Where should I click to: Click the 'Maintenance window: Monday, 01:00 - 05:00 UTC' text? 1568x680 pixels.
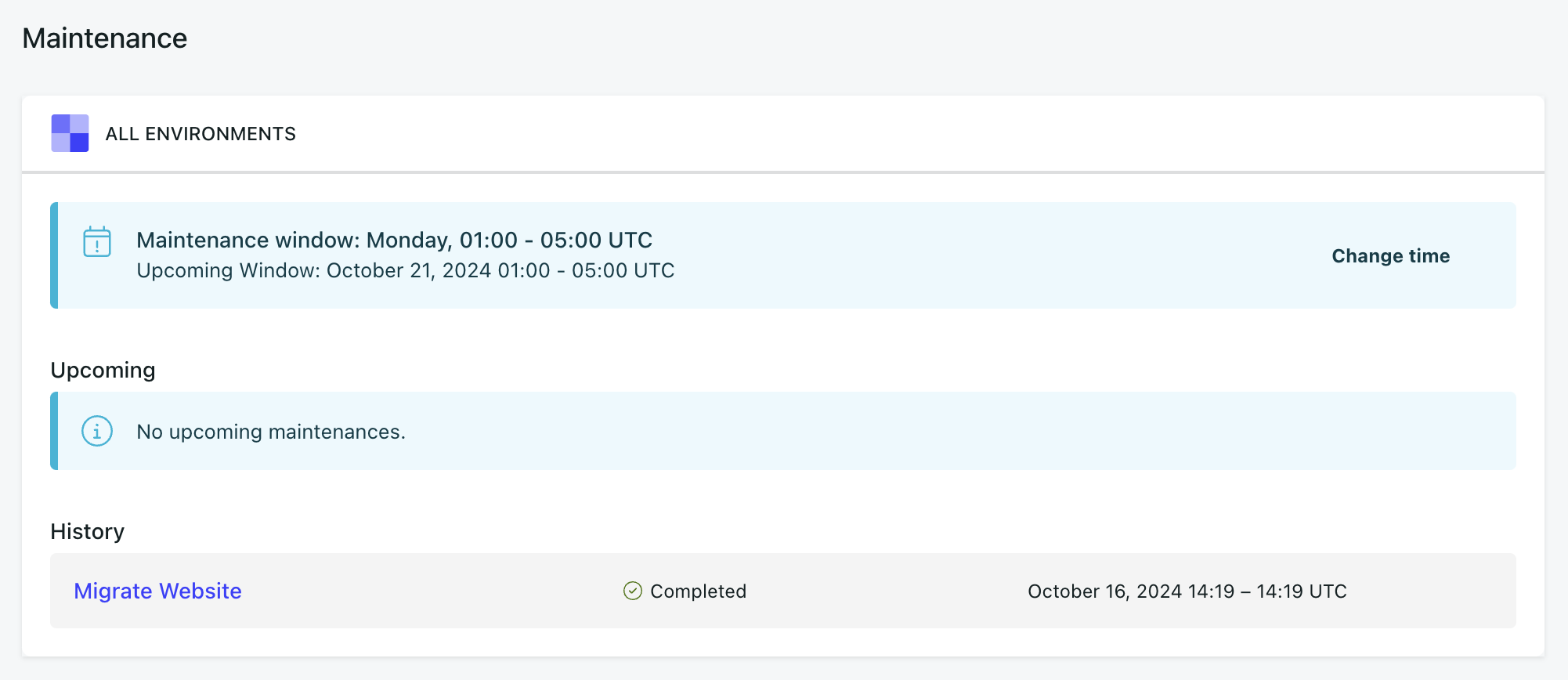coord(395,240)
